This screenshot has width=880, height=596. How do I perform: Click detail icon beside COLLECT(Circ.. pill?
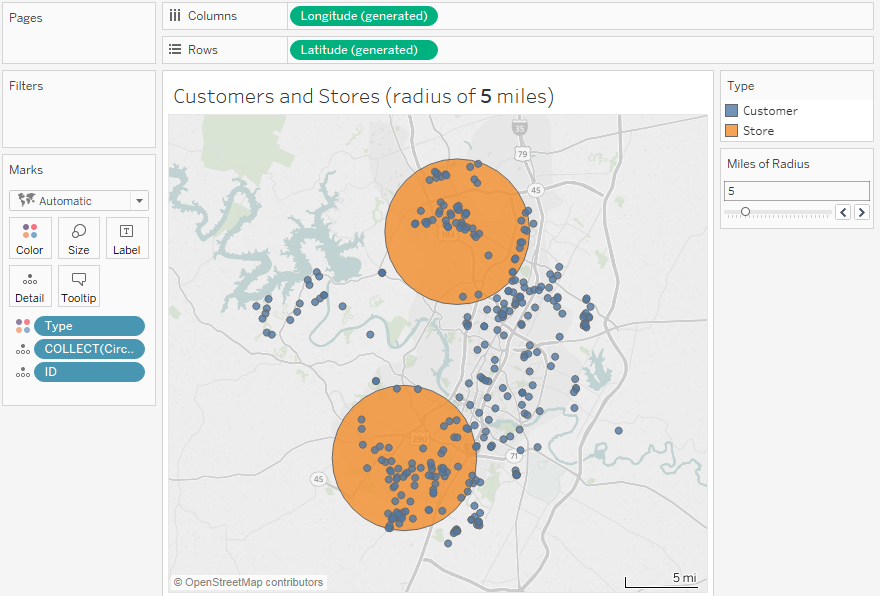[23, 349]
